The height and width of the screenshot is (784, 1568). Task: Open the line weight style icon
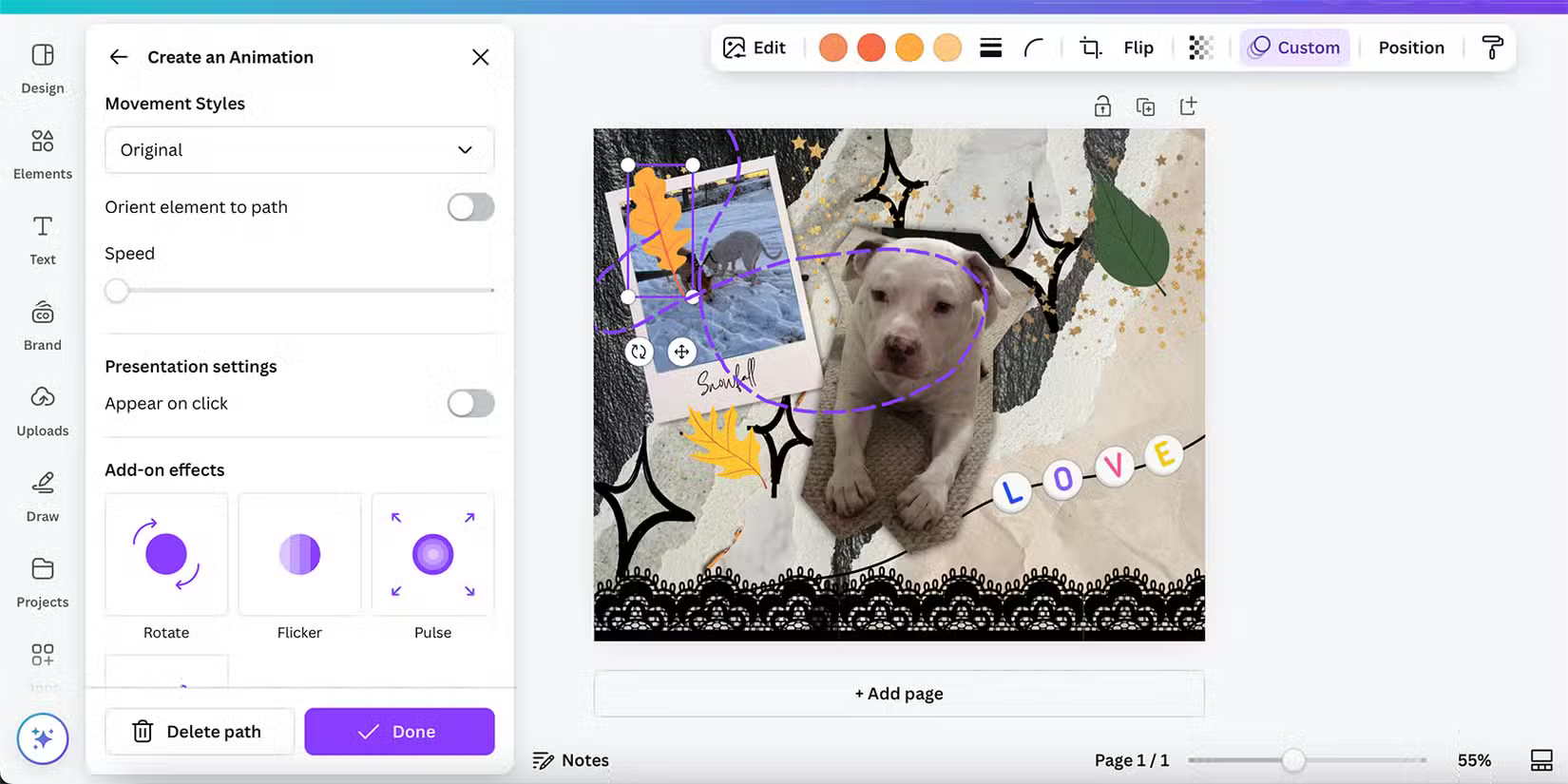tap(991, 48)
